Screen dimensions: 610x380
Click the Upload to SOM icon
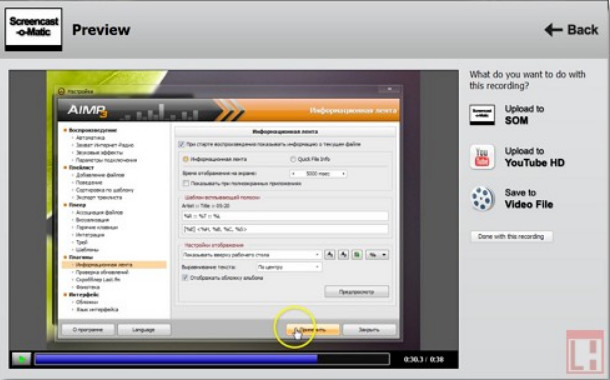click(x=482, y=115)
